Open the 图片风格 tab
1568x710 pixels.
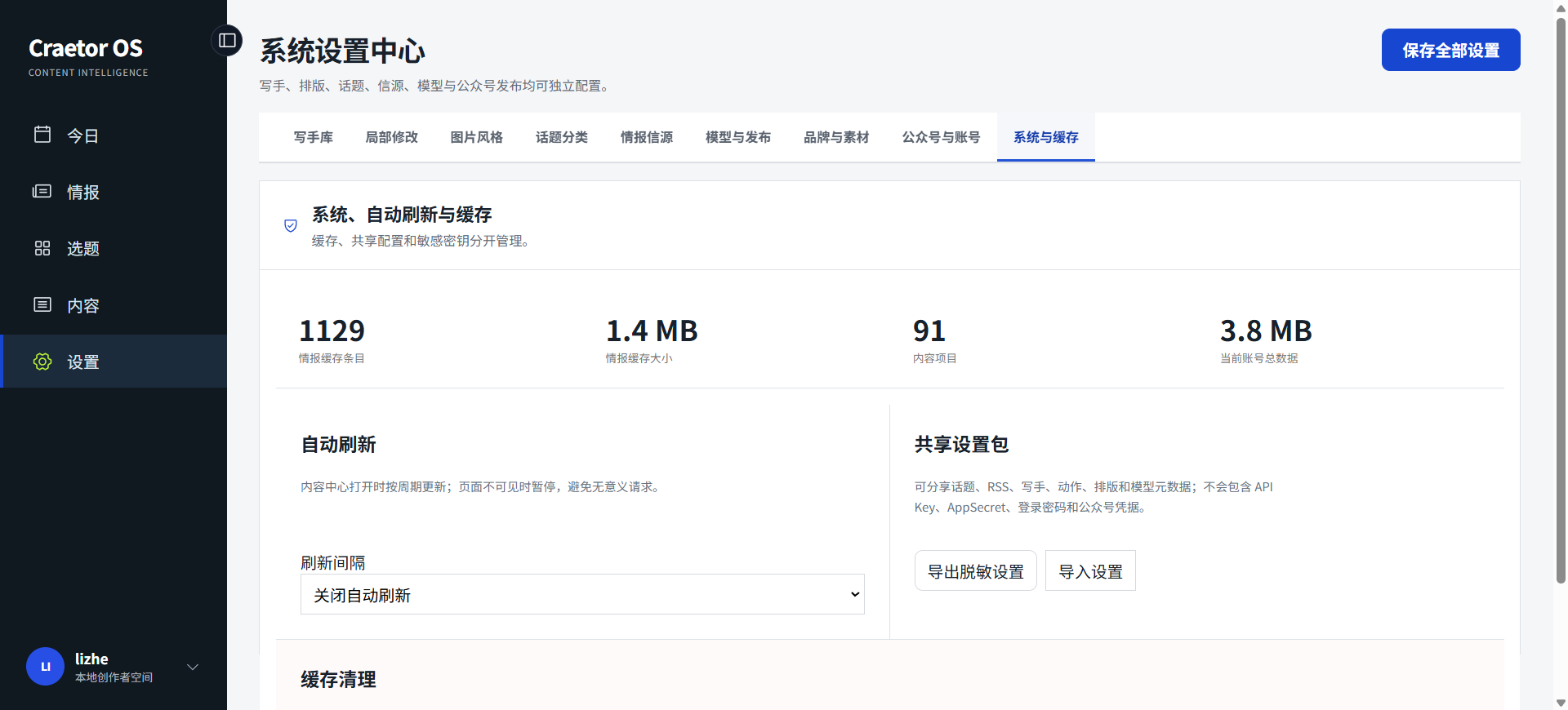[x=477, y=137]
